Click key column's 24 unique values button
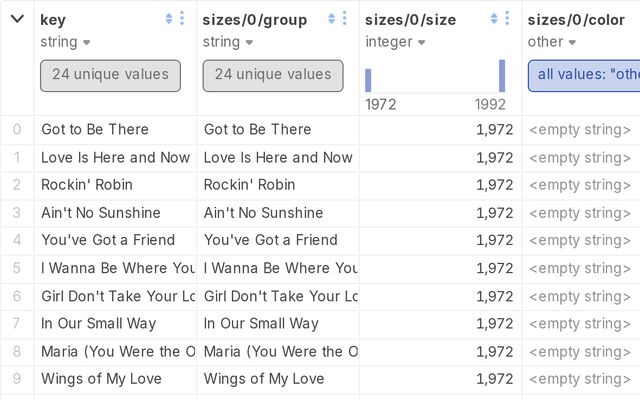Image resolution: width=640 pixels, height=400 pixels. click(110, 75)
